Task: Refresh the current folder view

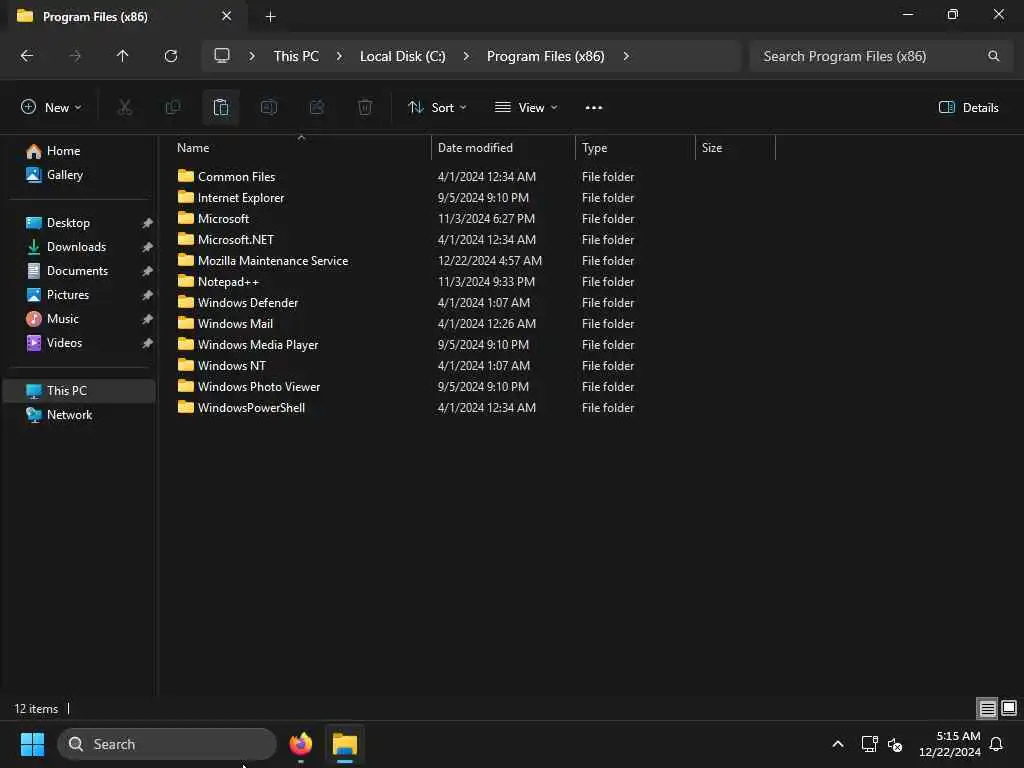Action: 170,56
